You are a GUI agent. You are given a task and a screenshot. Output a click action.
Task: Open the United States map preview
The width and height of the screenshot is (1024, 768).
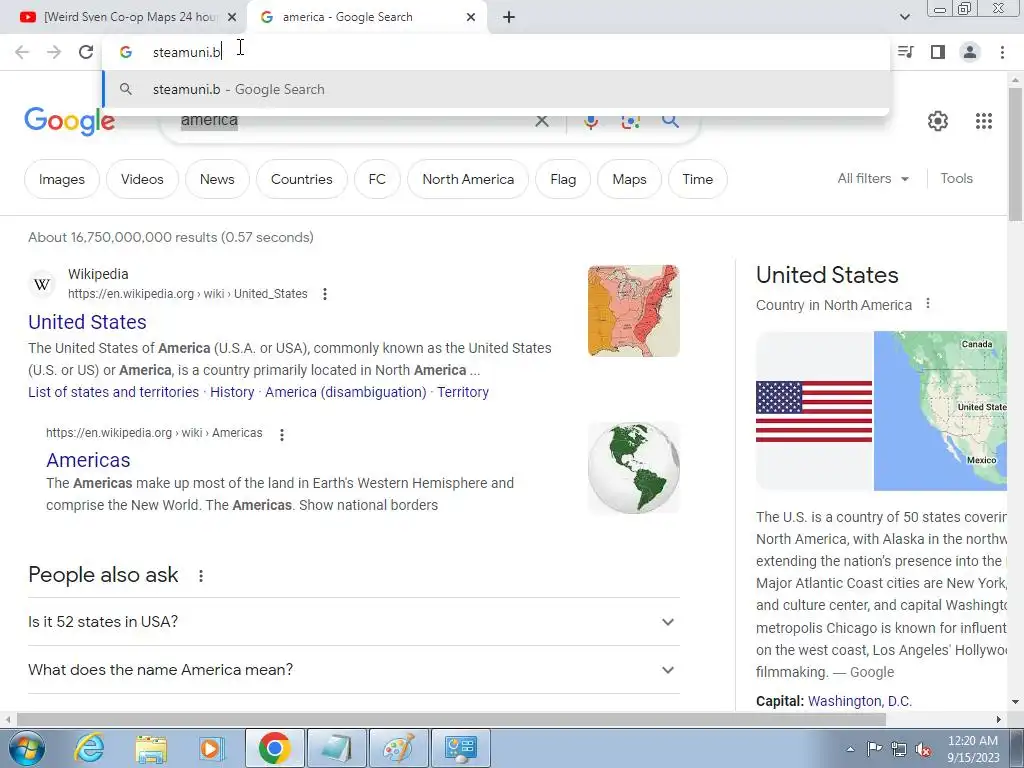pyautogui.click(x=940, y=411)
